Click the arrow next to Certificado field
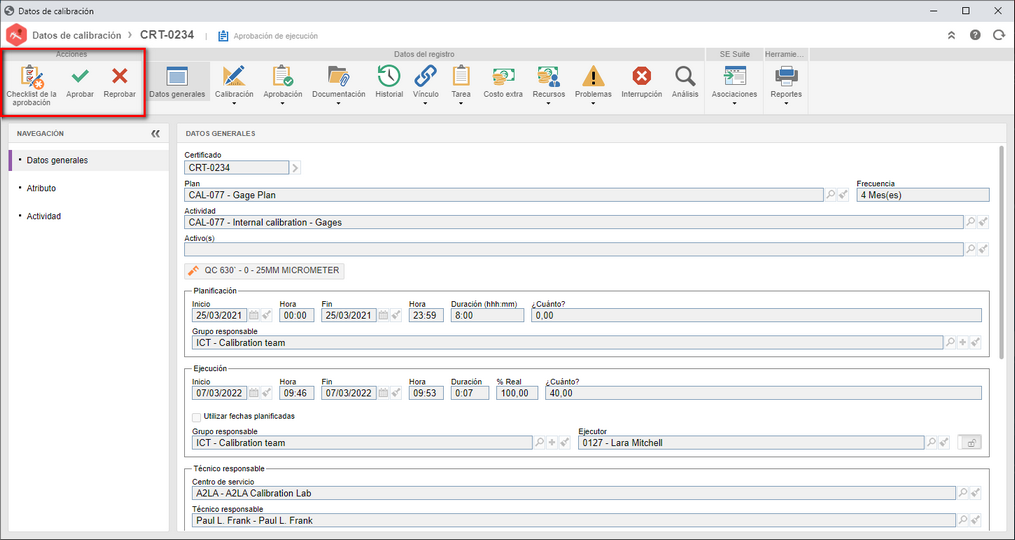This screenshot has width=1015, height=540. (x=295, y=168)
